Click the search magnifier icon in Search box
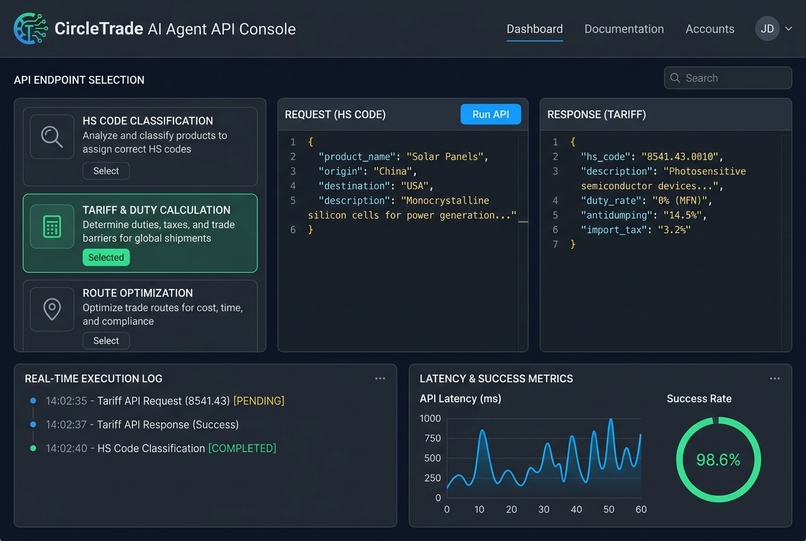Viewport: 806px width, 541px height. coord(675,78)
